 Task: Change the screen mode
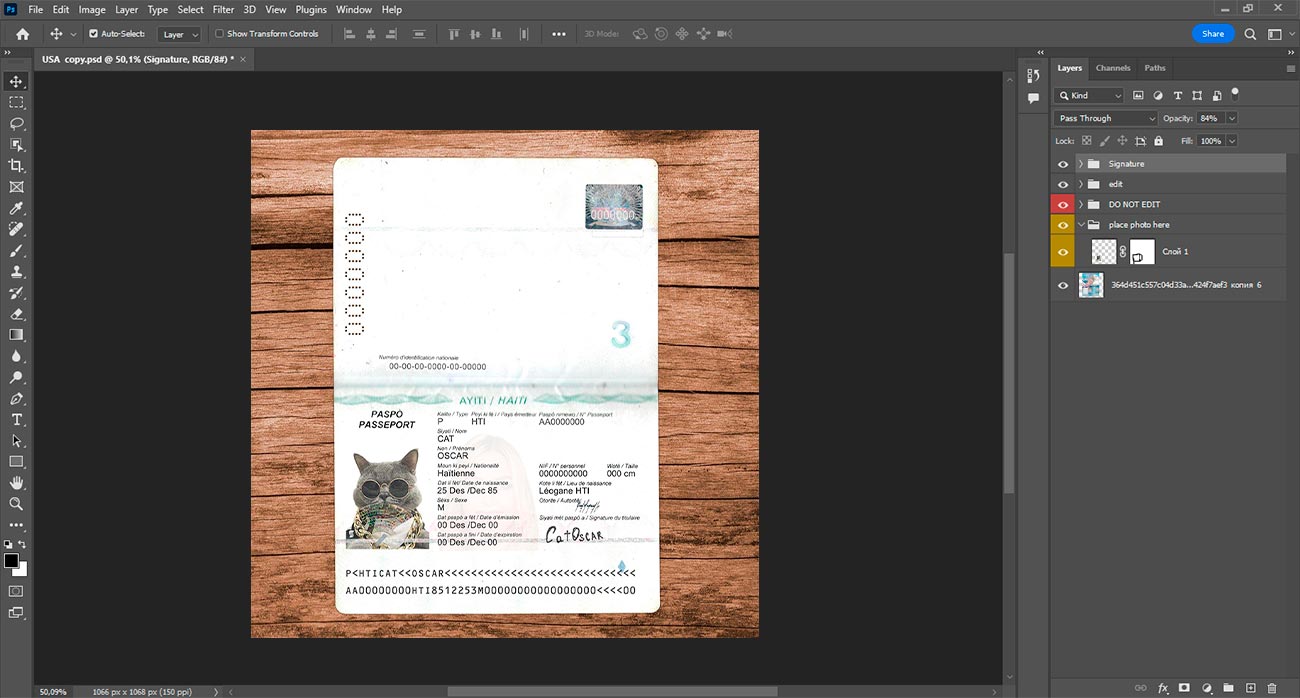tap(16, 613)
